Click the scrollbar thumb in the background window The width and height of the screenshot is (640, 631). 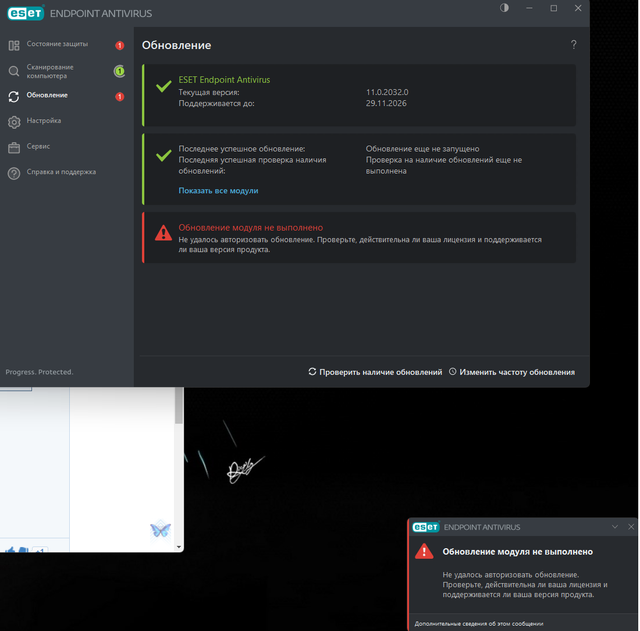coord(178,405)
